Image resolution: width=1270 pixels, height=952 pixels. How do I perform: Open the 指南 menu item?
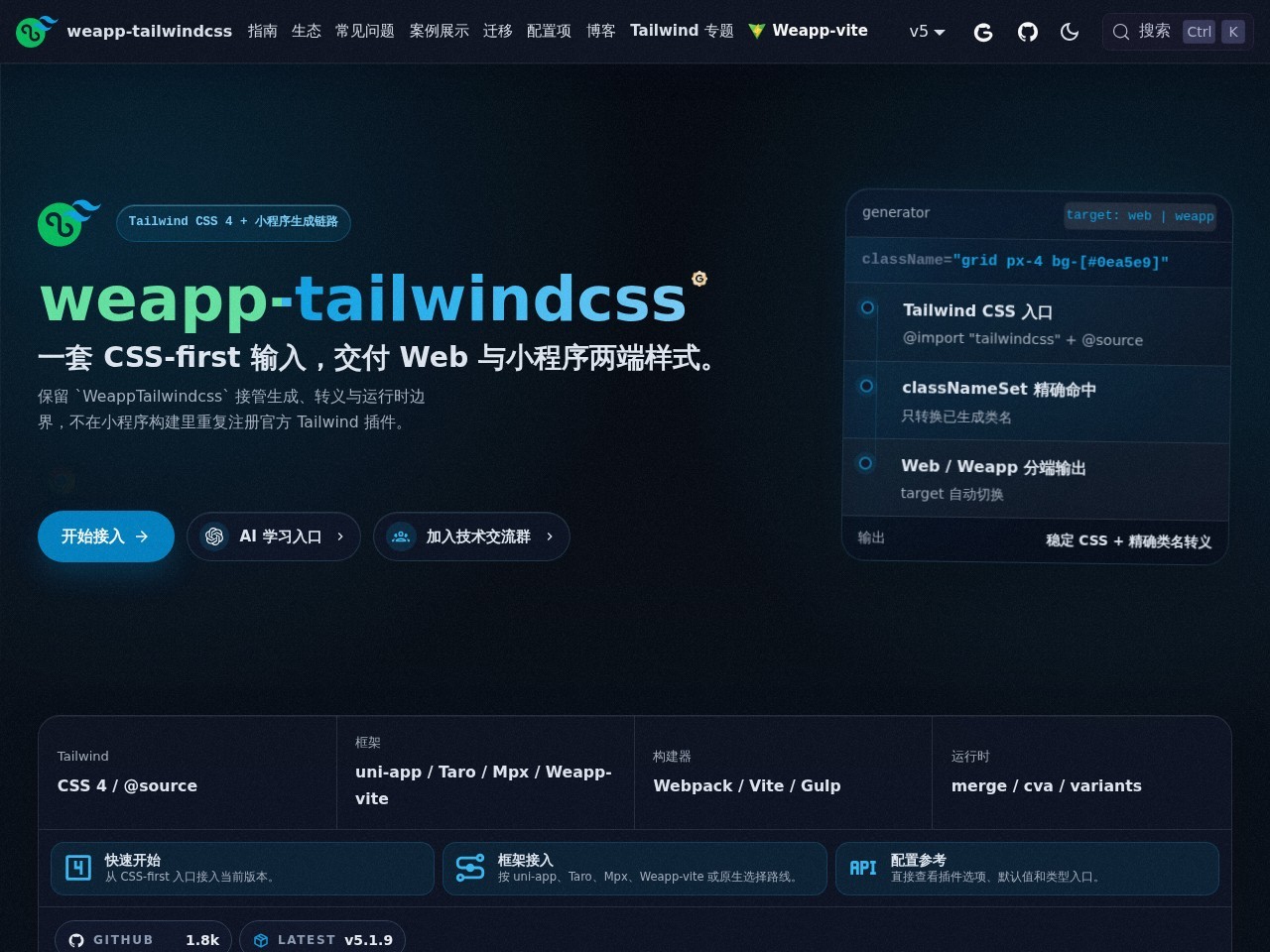pyautogui.click(x=263, y=31)
